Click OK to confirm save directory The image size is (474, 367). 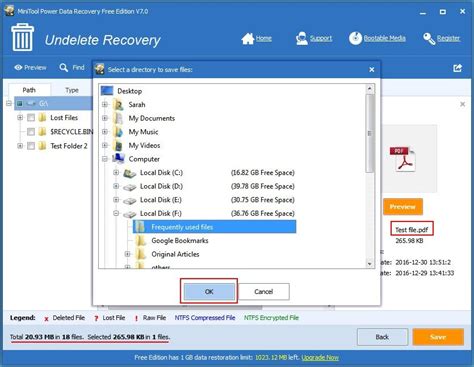pos(209,292)
